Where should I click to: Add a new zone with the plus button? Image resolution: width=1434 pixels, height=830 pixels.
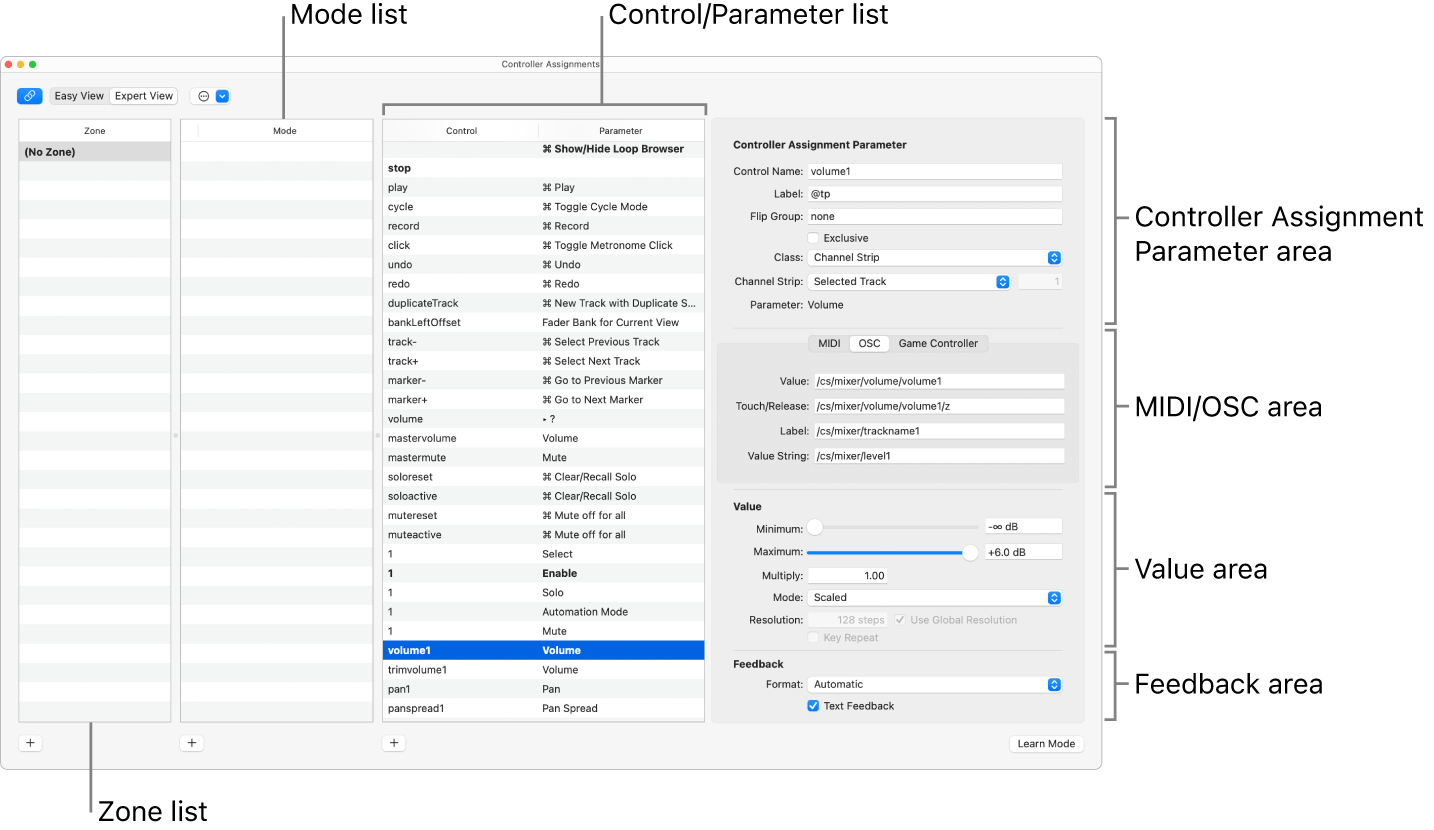[x=30, y=742]
